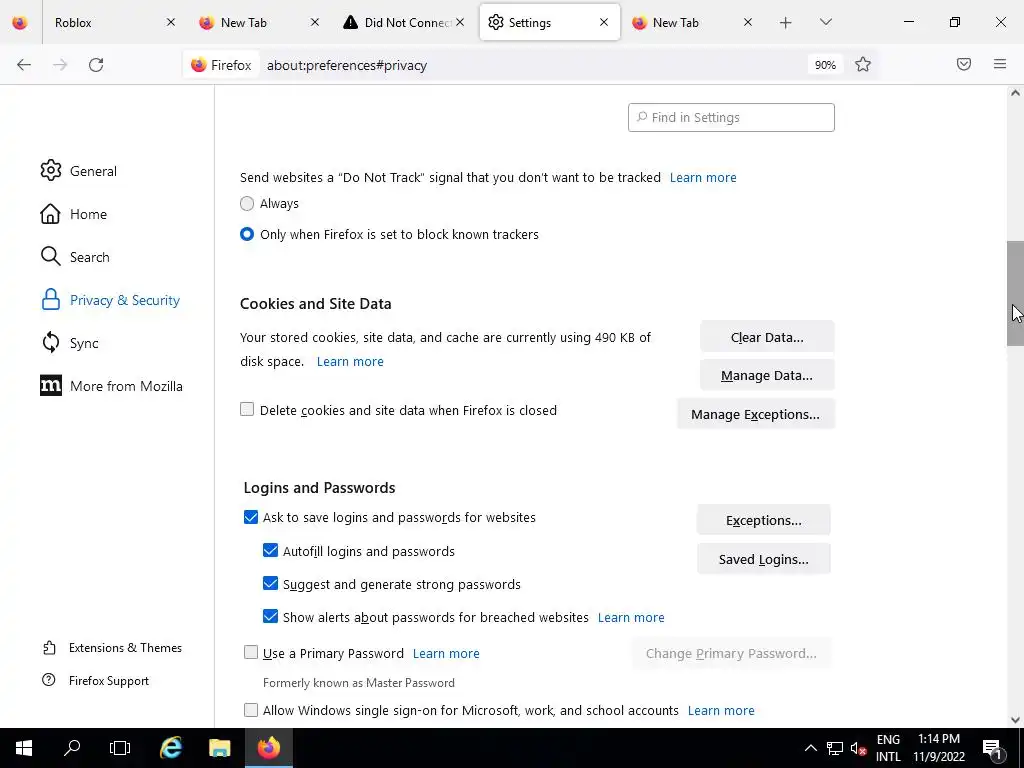Open Home settings category
This screenshot has width=1024, height=768.
(73, 214)
